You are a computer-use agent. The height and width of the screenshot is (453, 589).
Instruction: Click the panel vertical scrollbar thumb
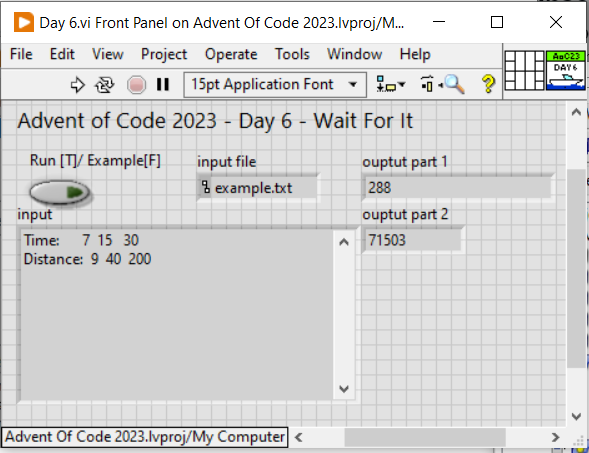click(x=576, y=269)
